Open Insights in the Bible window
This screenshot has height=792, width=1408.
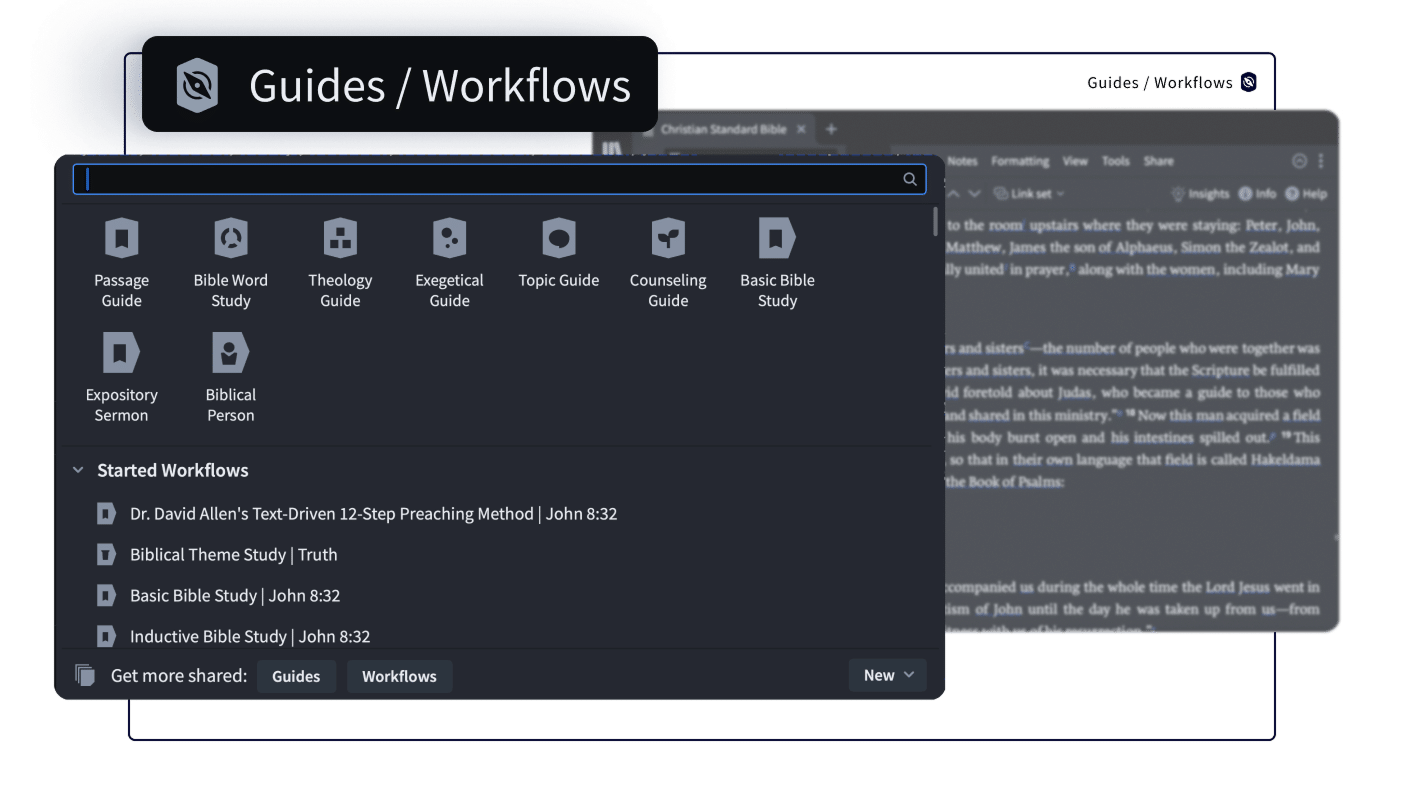pos(1200,194)
